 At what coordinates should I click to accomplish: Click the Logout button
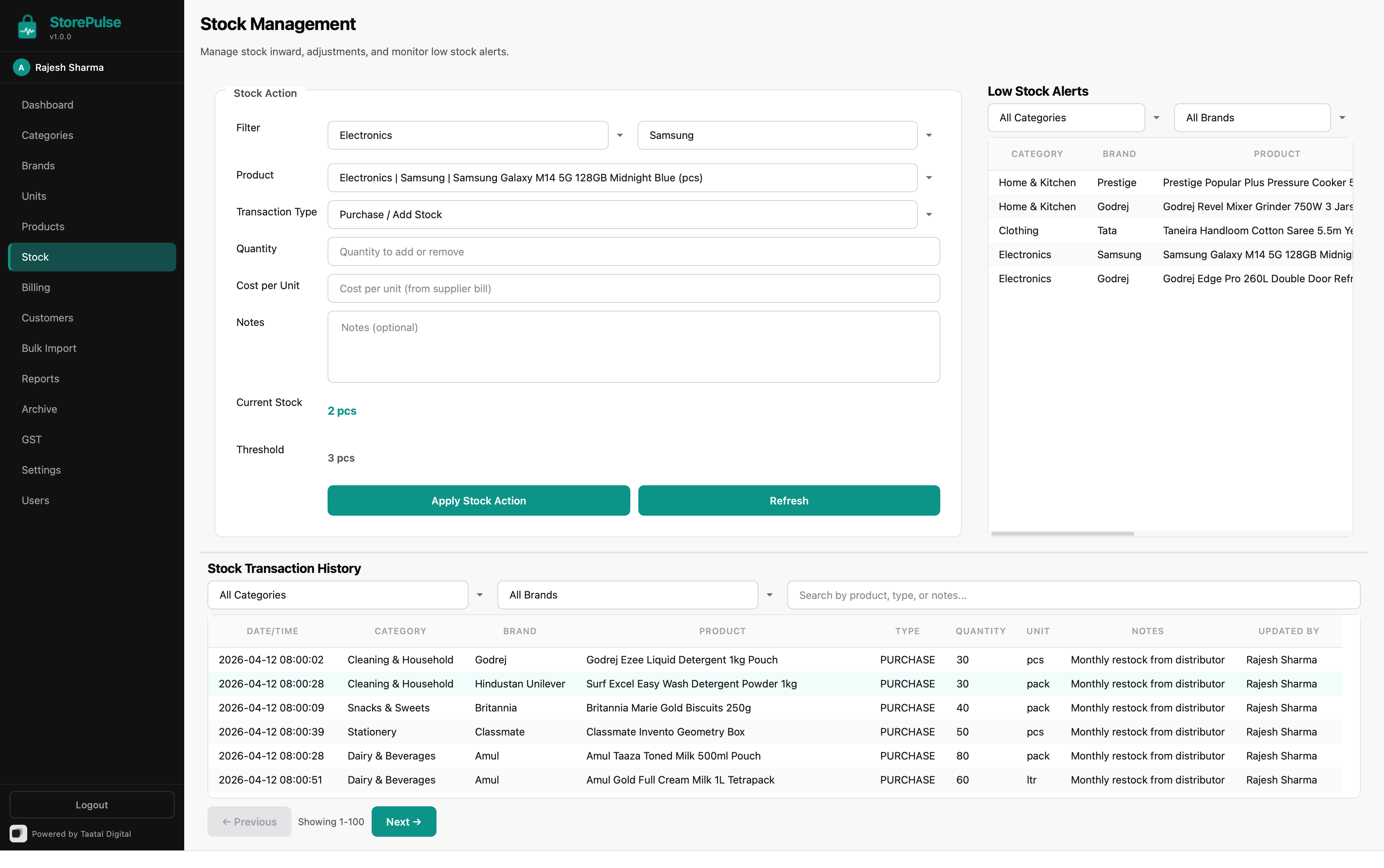(x=92, y=804)
